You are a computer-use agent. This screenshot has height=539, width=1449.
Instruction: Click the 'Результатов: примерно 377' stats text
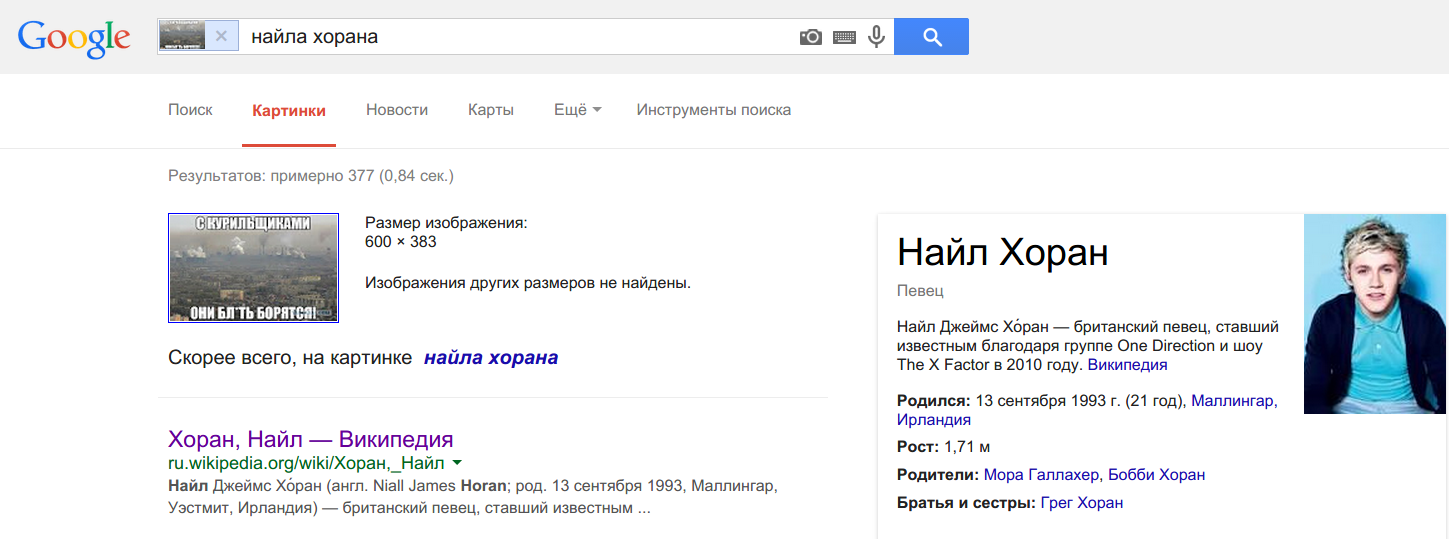[311, 176]
